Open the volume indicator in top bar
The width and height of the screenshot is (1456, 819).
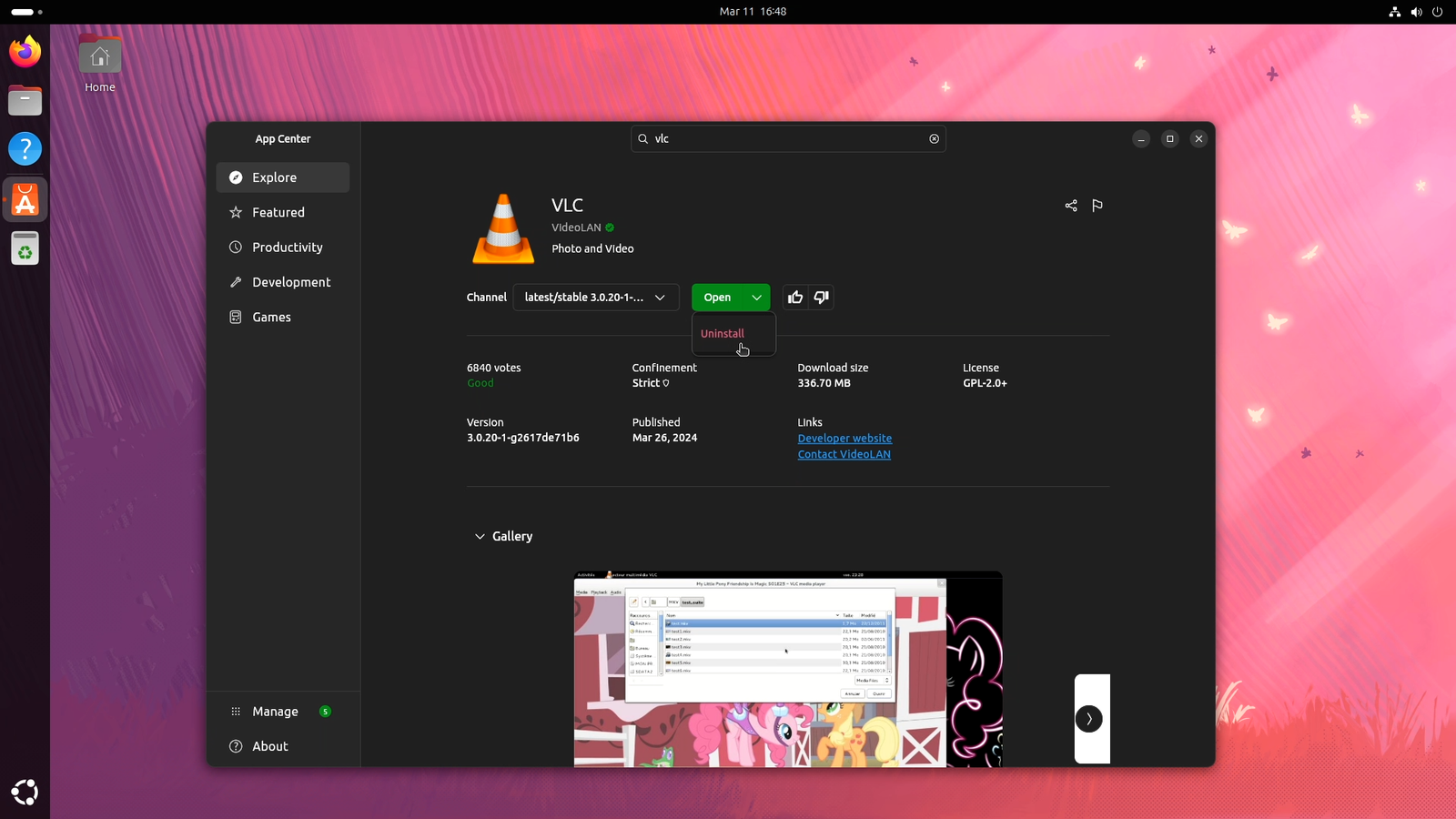click(x=1416, y=12)
